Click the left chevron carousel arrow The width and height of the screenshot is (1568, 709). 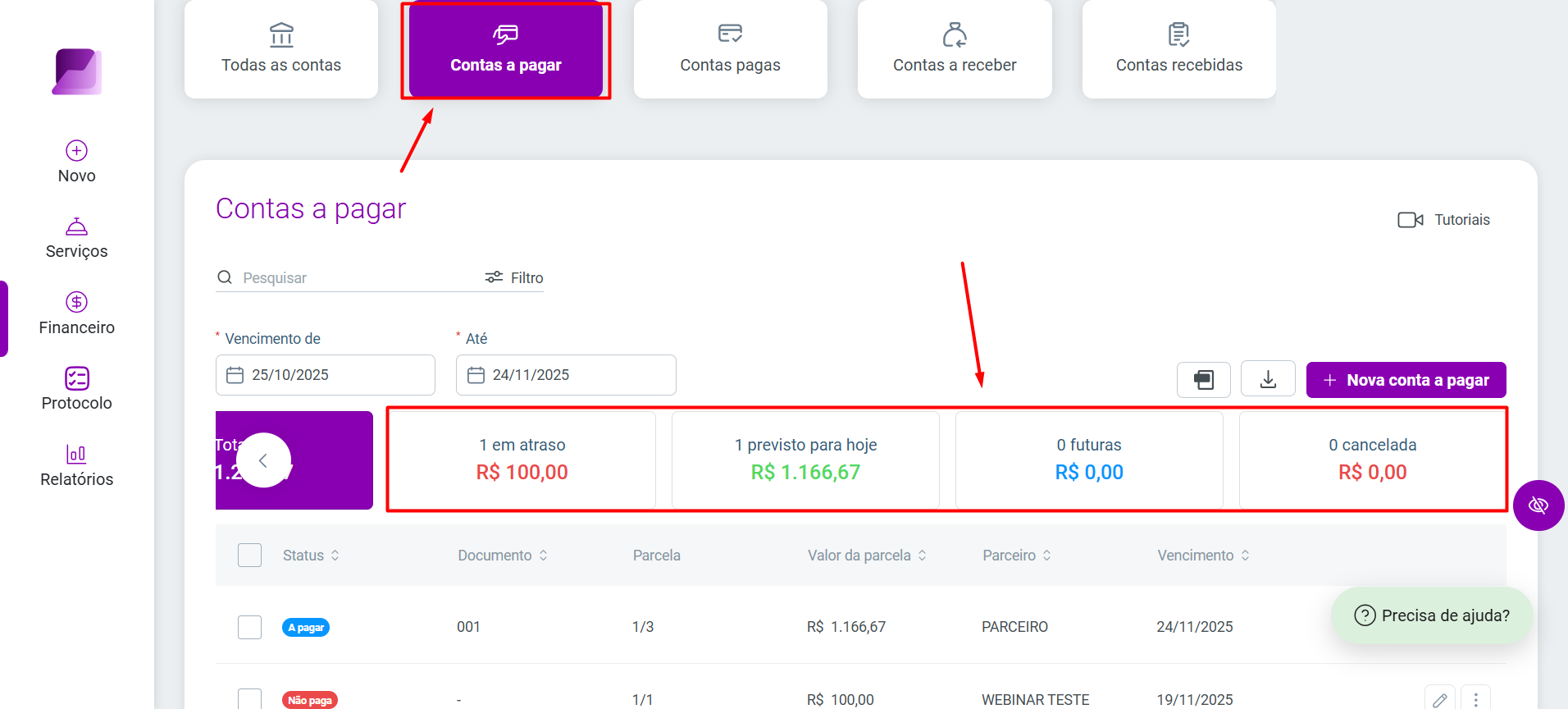pos(263,460)
